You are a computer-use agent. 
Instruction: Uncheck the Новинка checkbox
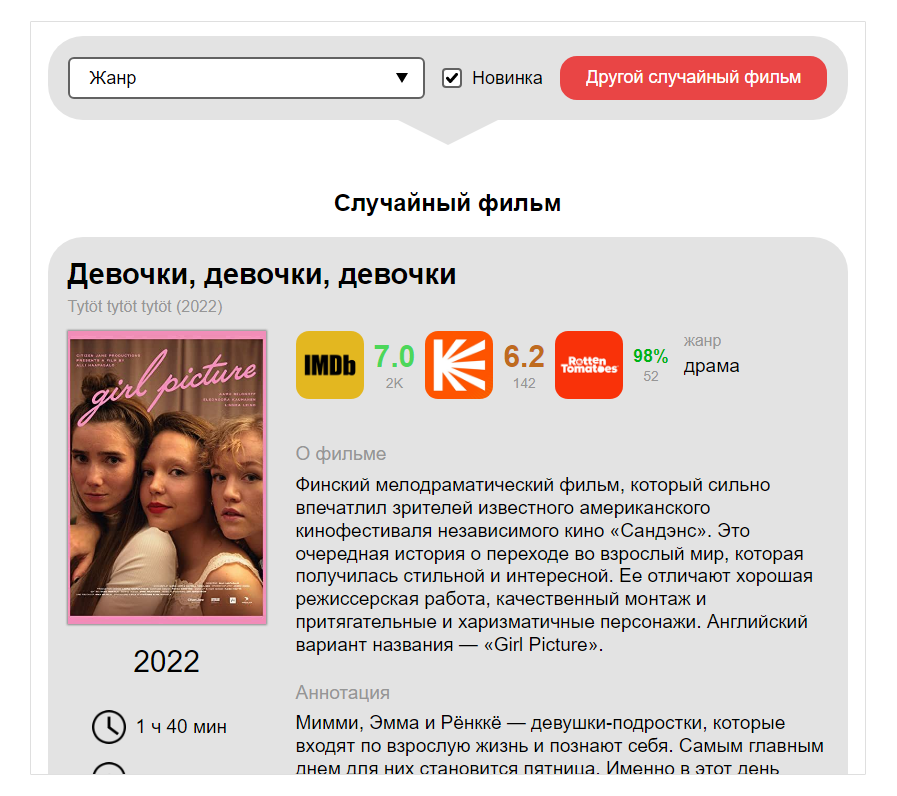click(452, 78)
